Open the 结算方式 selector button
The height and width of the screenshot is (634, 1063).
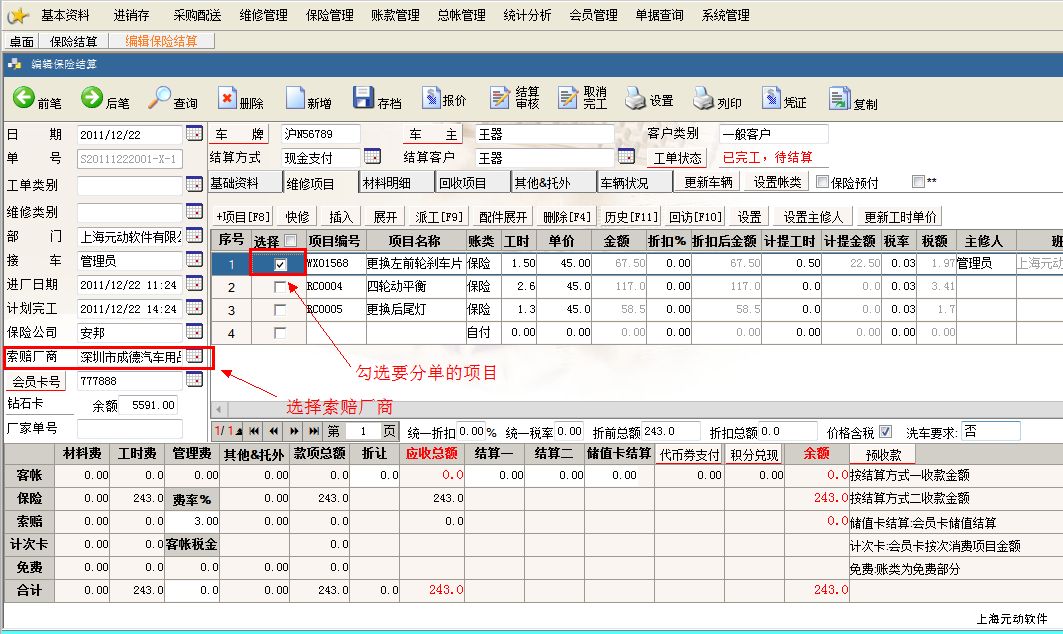[372, 157]
